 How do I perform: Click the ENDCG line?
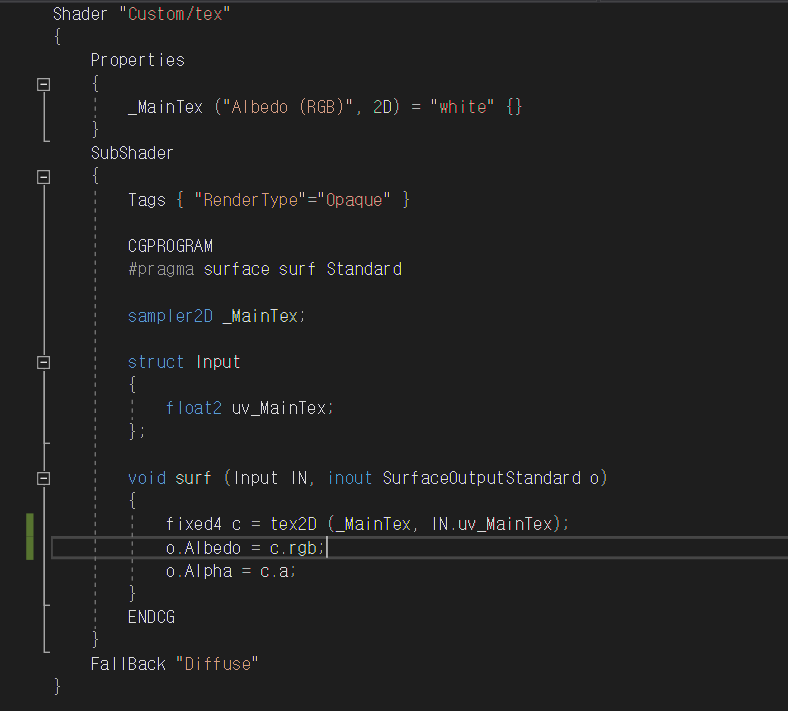click(x=151, y=618)
